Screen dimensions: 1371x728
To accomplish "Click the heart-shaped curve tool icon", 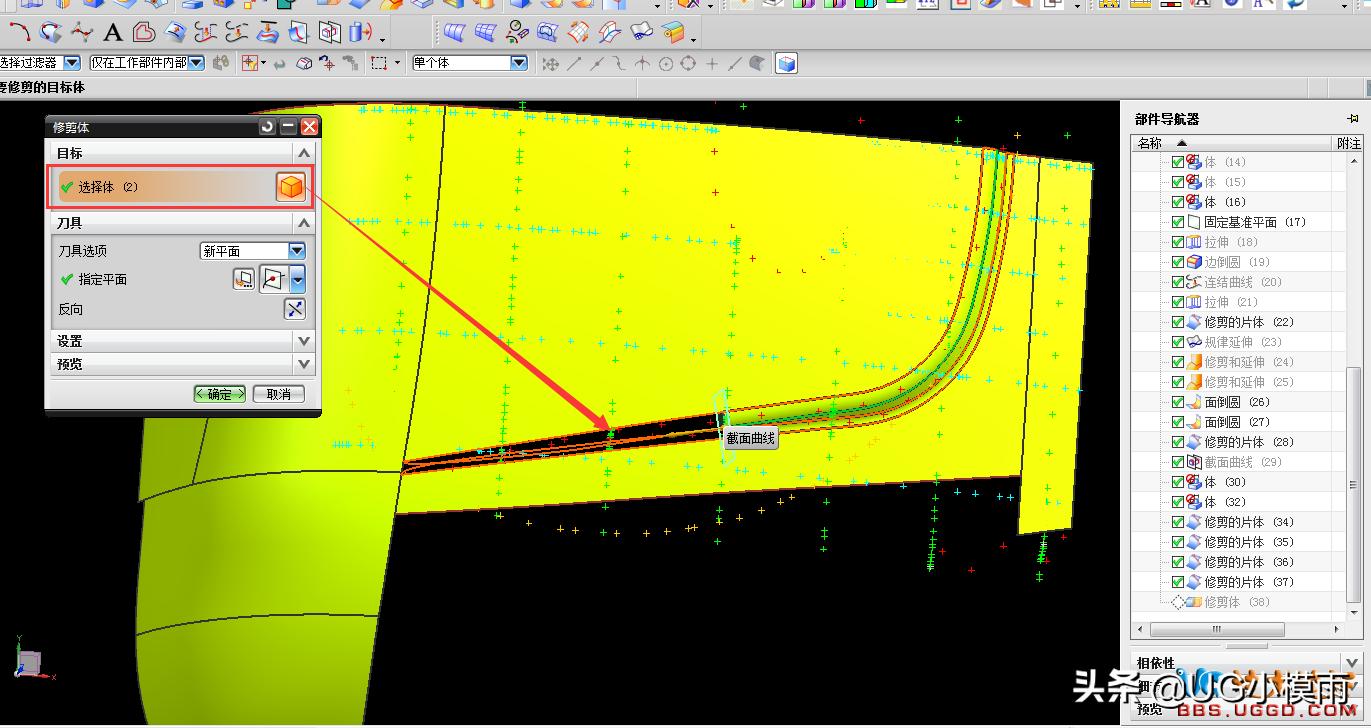I will [x=144, y=33].
